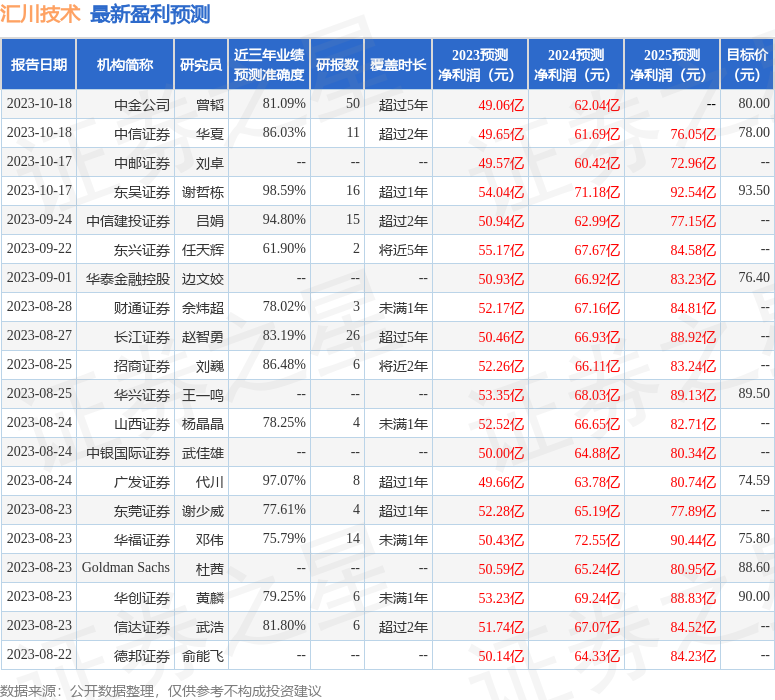Click target price 88.60

[754, 568]
